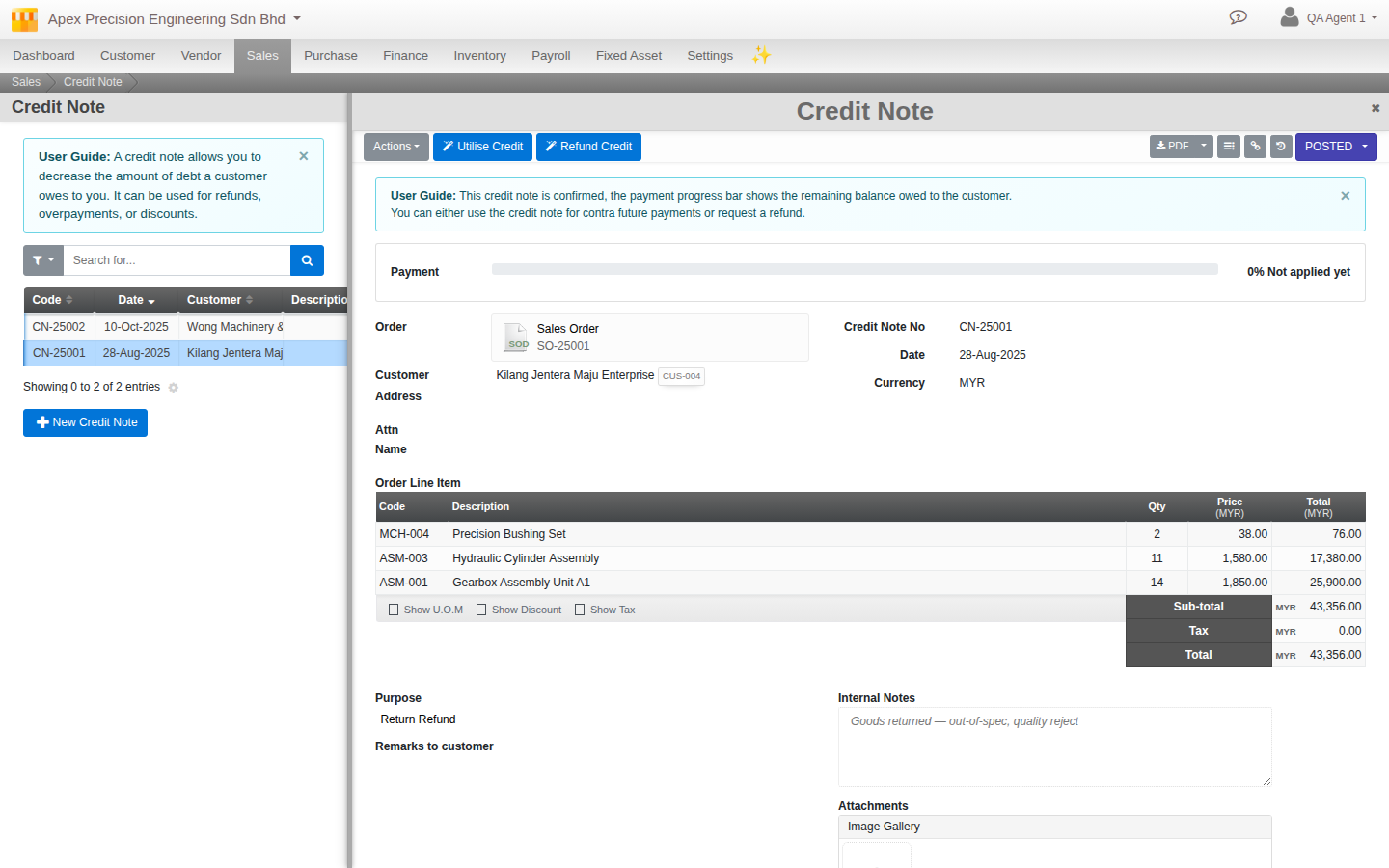Screen dimensions: 1389x868
Task: Expand the company name dropdown
Action: (297, 18)
